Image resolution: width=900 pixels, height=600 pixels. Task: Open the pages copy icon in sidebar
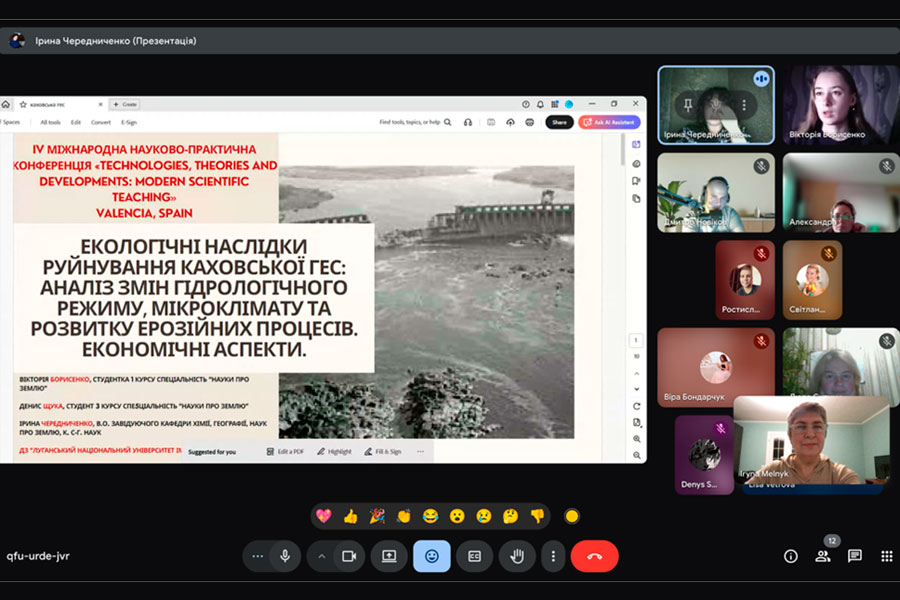(636, 199)
